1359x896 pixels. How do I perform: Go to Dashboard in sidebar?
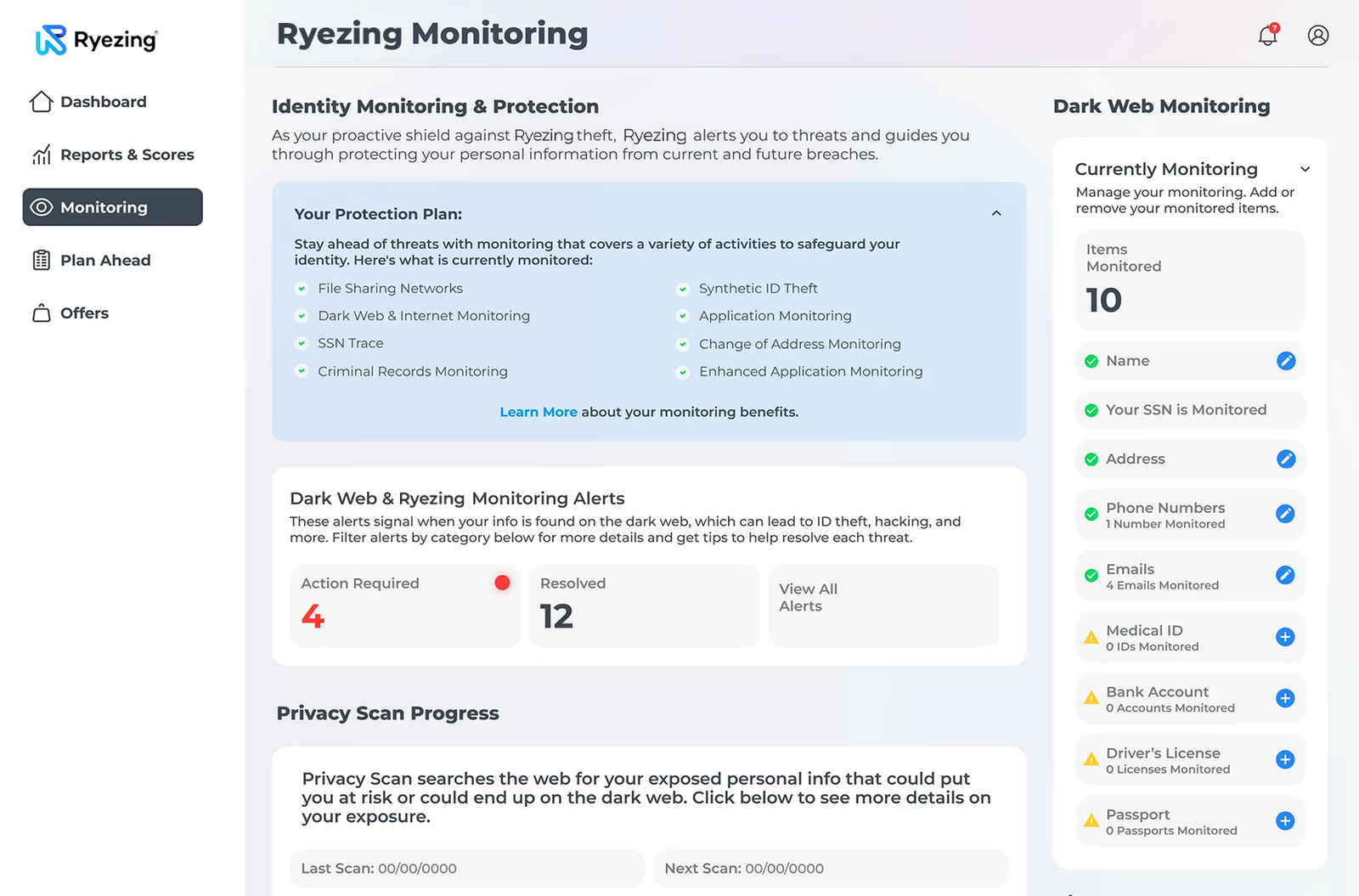pyautogui.click(x=103, y=102)
